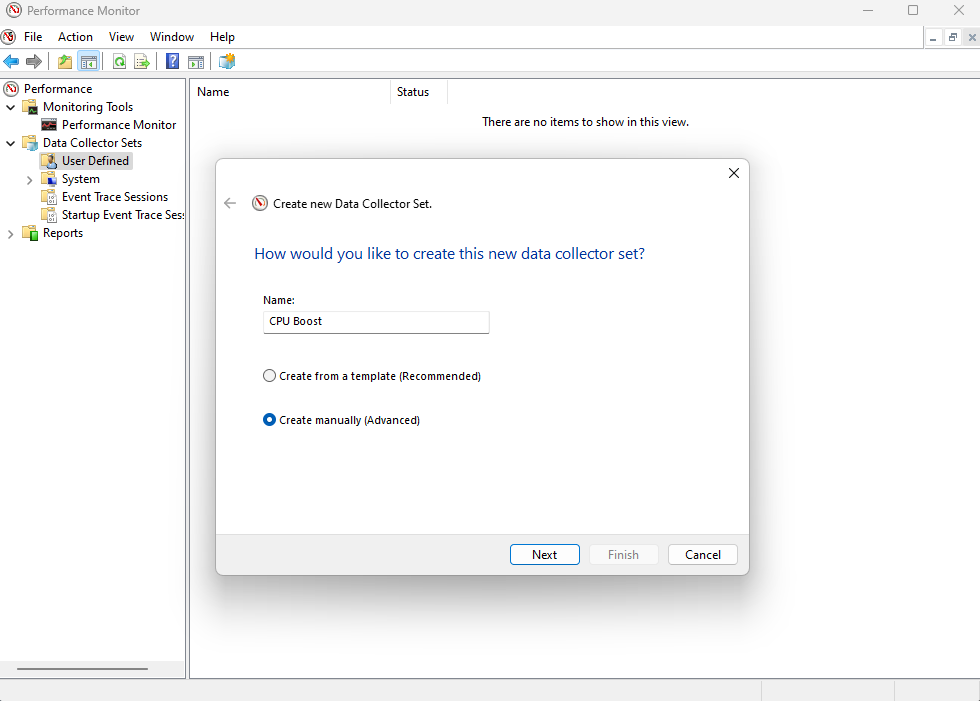Click the Up One Level folder icon
980x701 pixels.
coord(65,62)
